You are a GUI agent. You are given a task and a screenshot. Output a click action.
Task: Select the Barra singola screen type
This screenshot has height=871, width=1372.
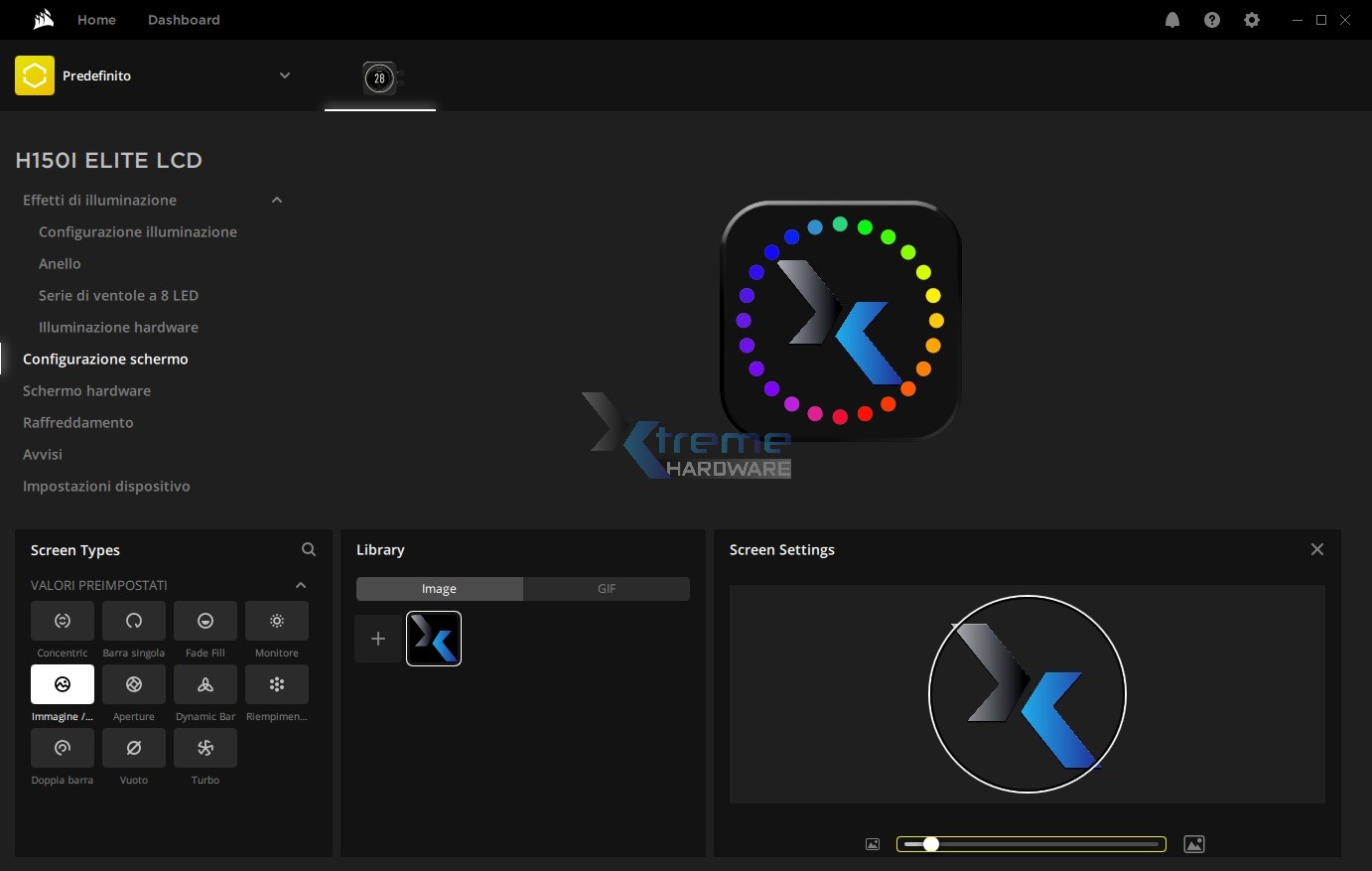(x=134, y=621)
